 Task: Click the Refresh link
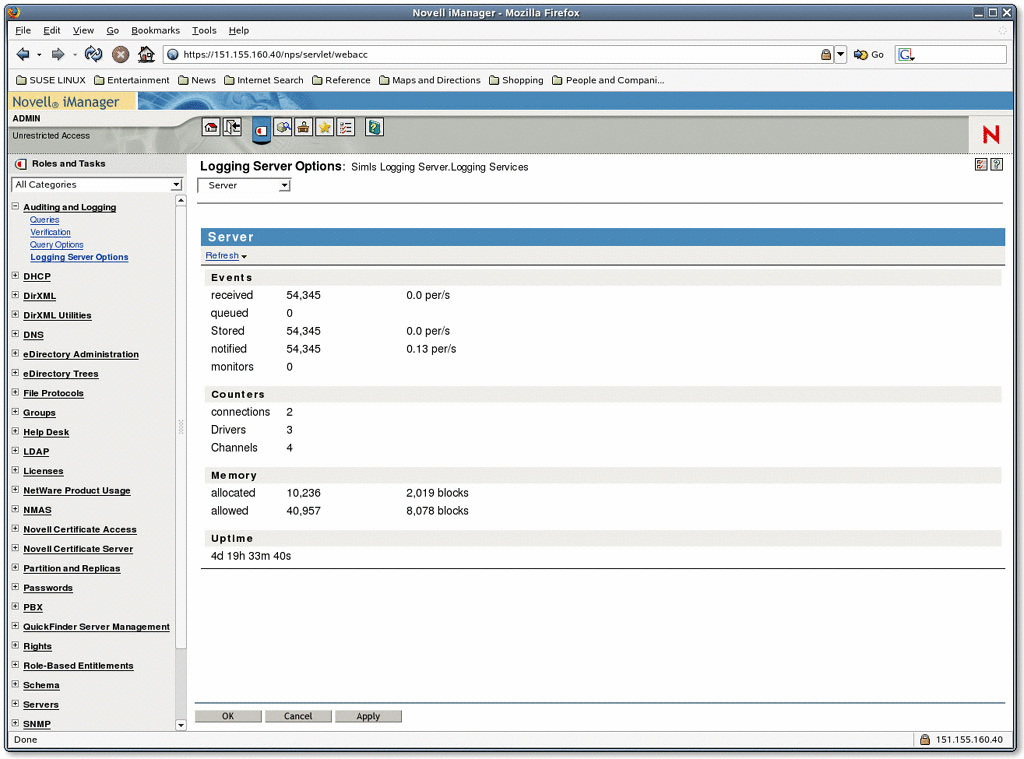tap(222, 255)
